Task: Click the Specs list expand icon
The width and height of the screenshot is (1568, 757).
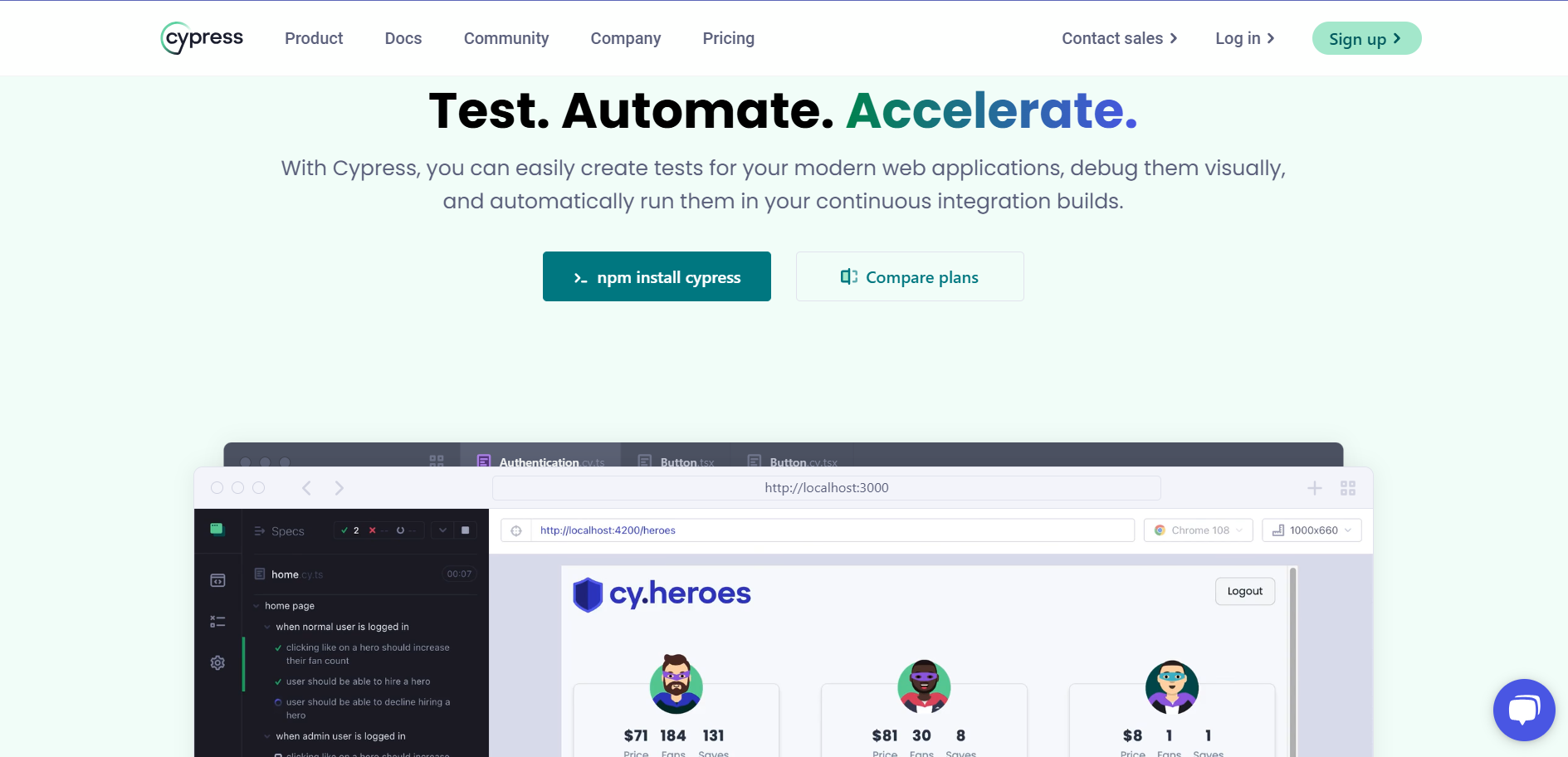Action: (x=260, y=531)
